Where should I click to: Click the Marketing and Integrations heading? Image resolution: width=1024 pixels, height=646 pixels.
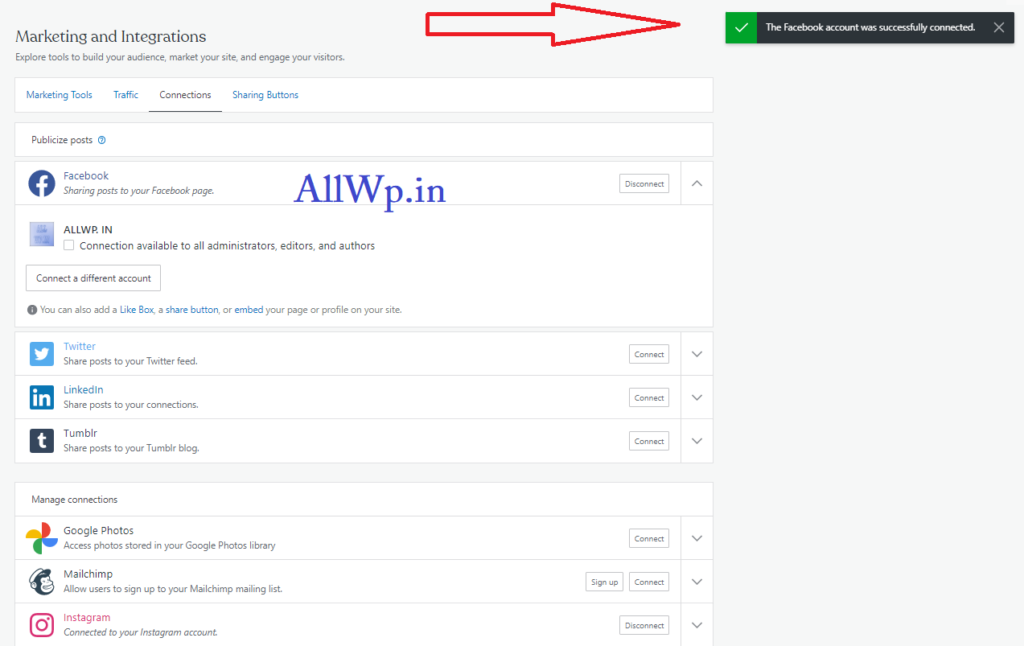(110, 37)
